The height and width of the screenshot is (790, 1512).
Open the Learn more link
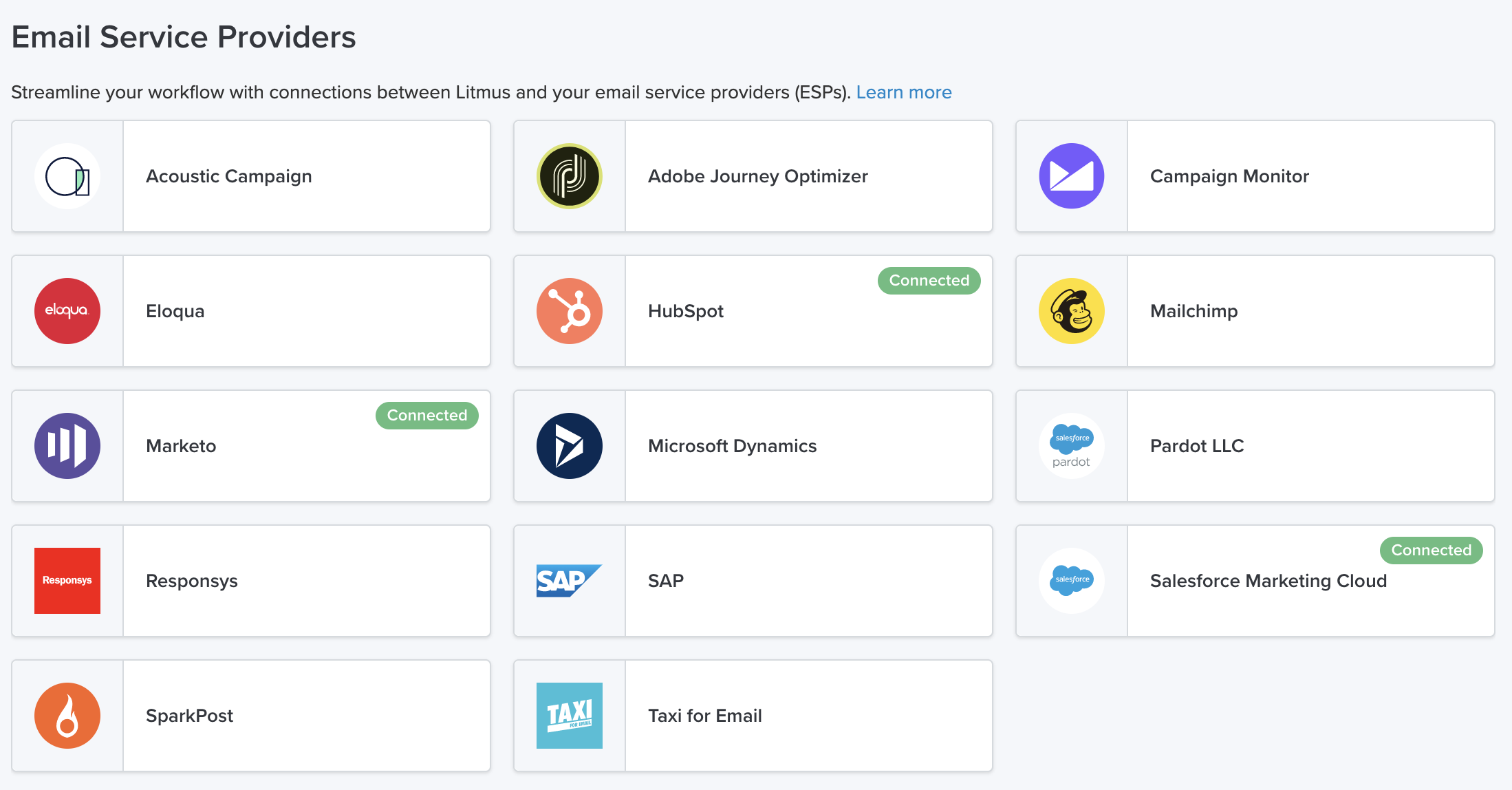(903, 92)
